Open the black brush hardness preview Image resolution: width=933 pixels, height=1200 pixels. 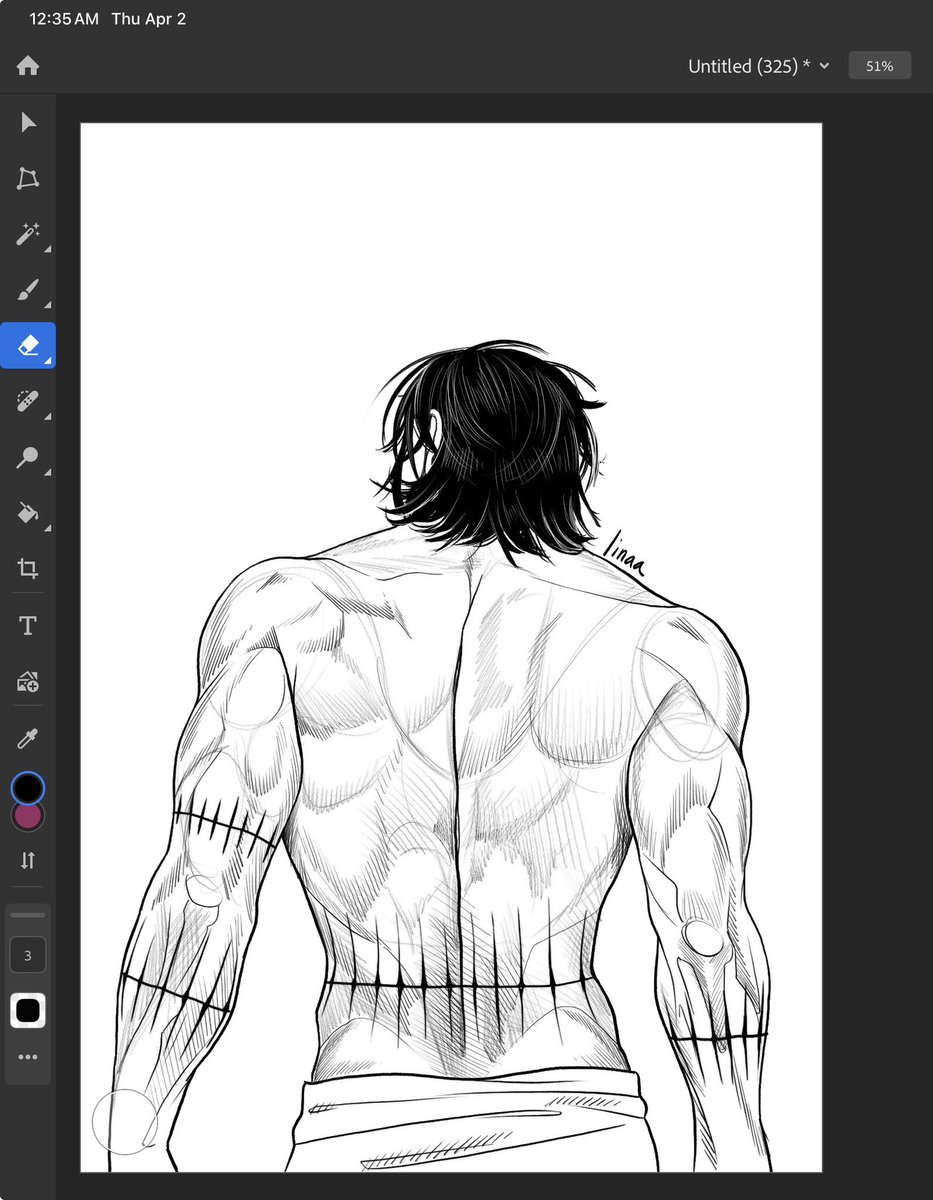coord(28,1011)
